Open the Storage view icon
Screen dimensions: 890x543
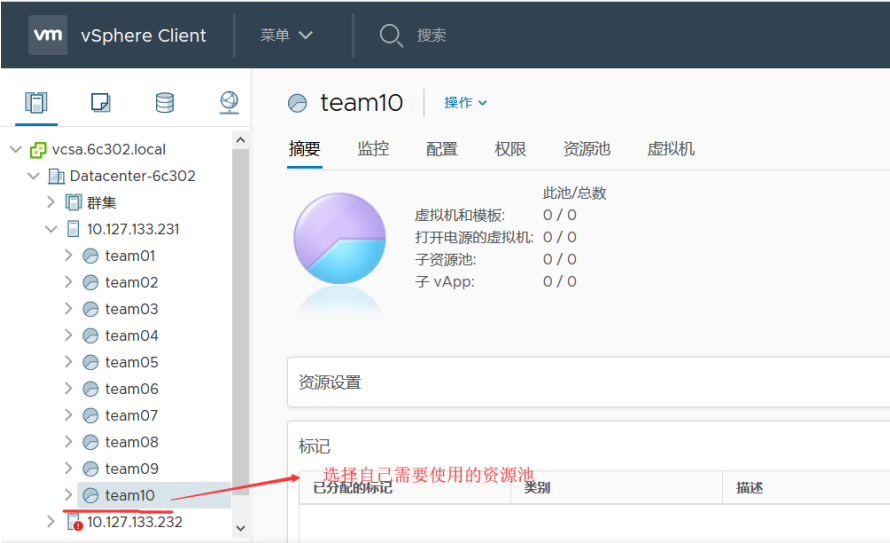tap(165, 103)
